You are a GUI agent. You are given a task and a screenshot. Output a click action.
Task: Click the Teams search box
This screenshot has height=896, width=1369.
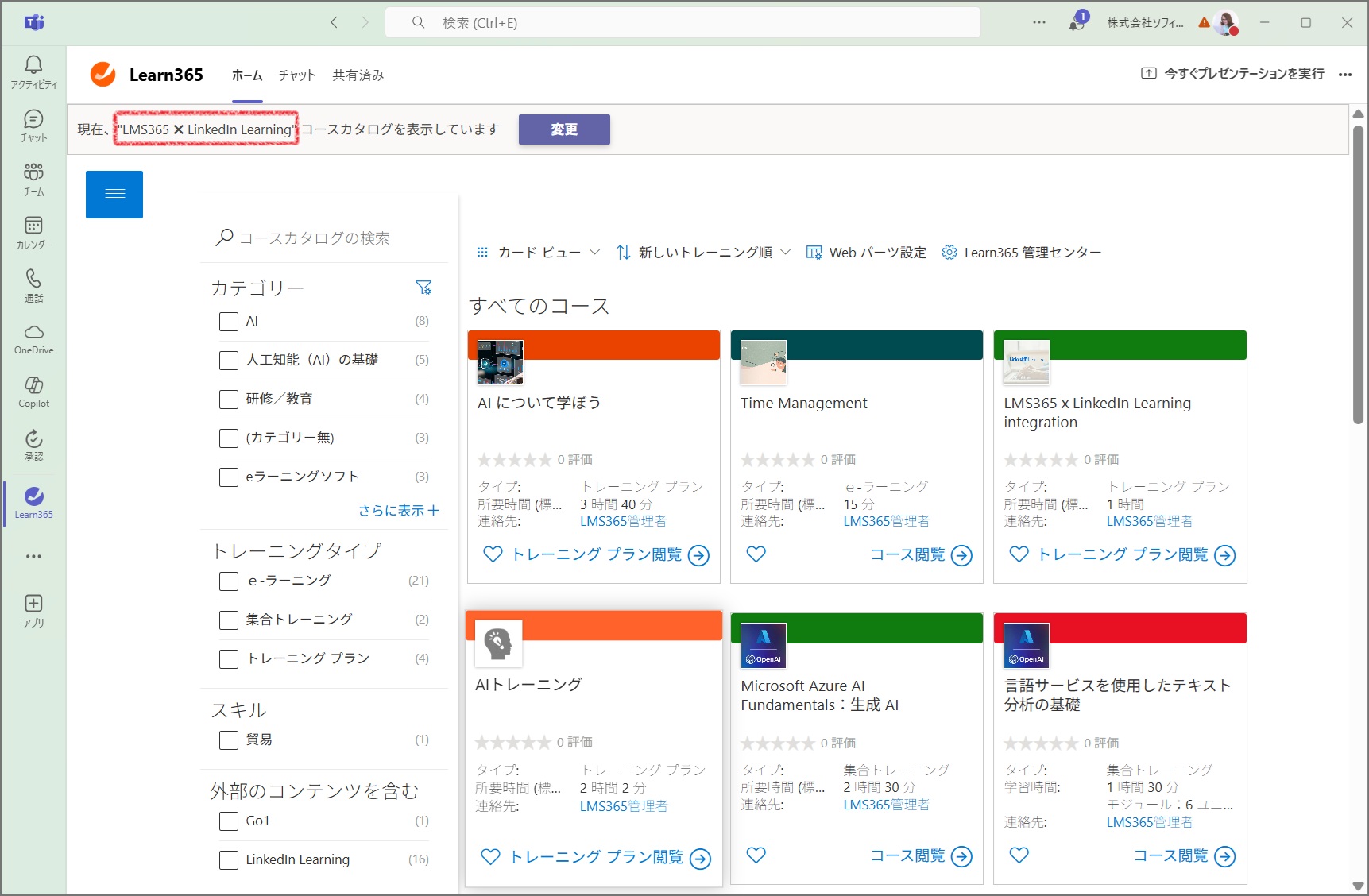[x=683, y=22]
